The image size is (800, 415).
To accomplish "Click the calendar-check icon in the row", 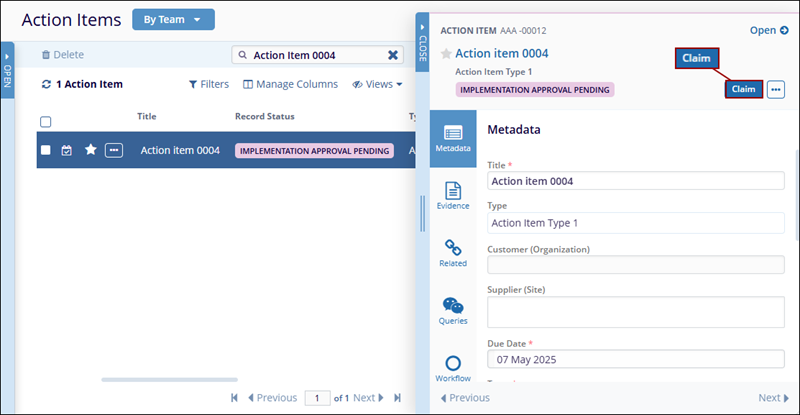I will tap(67, 150).
